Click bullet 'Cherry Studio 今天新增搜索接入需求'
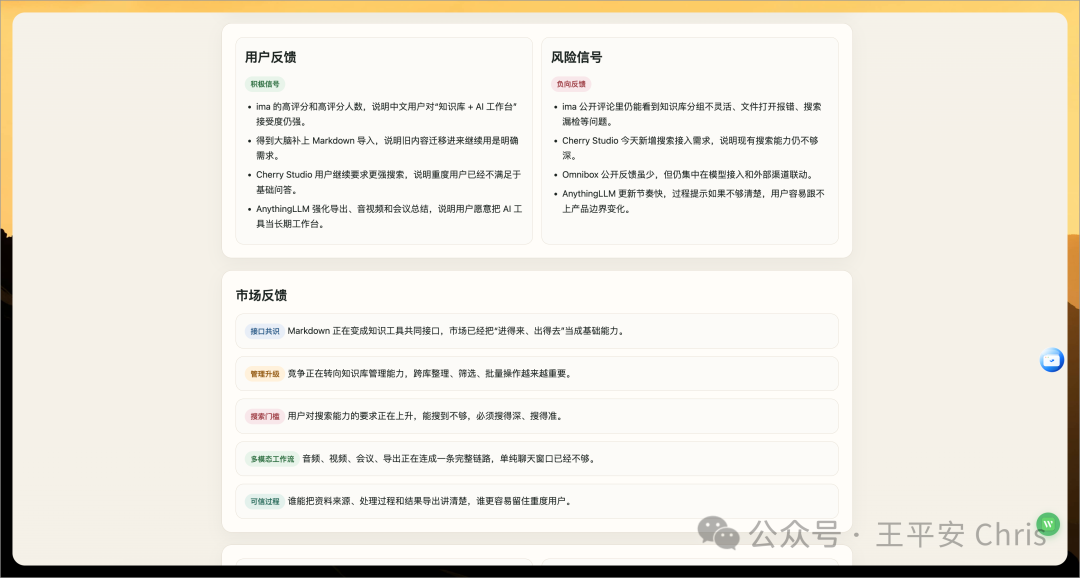 tap(692, 148)
